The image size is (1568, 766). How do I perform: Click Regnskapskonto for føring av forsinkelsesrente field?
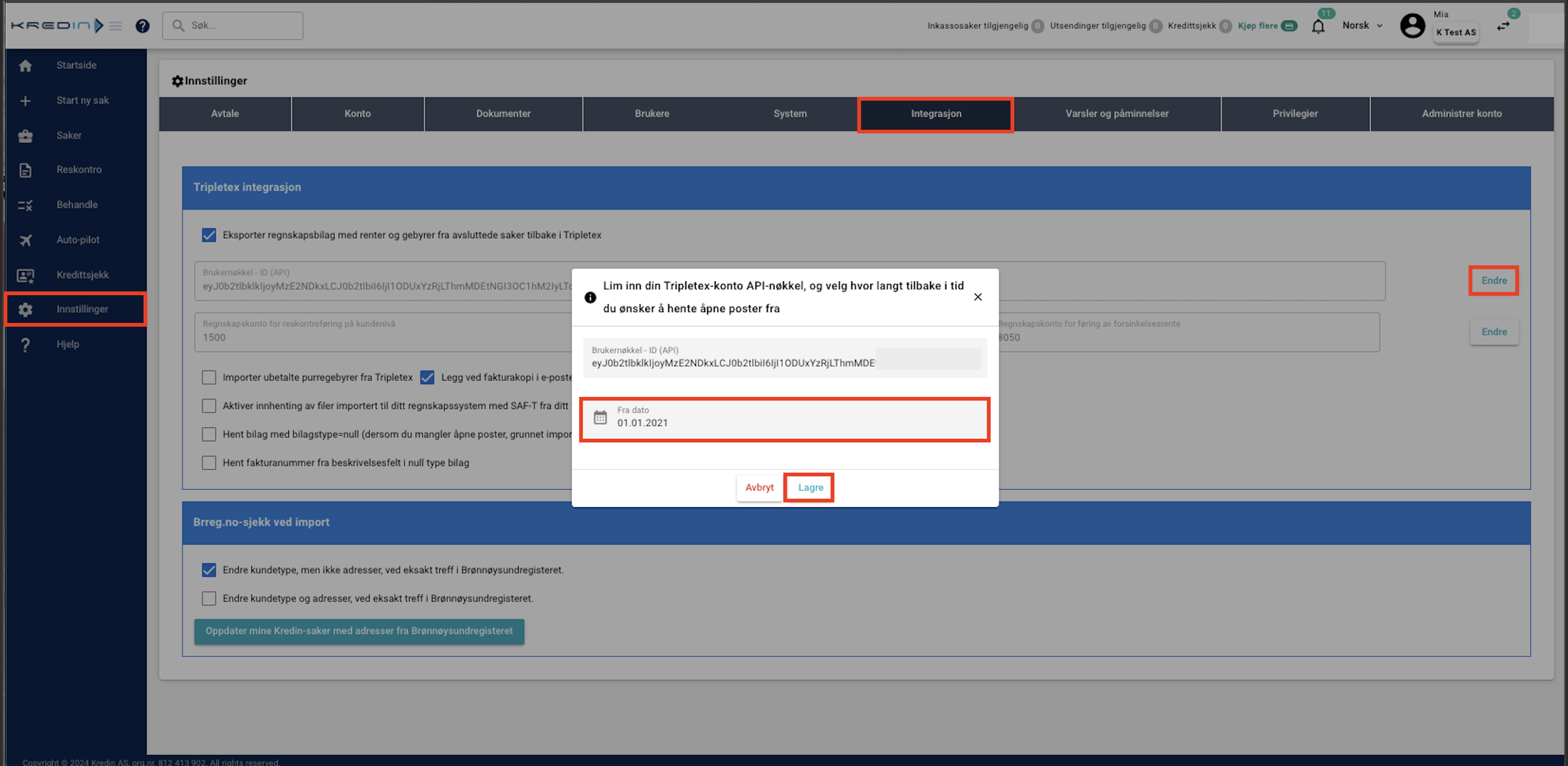click(x=1188, y=332)
